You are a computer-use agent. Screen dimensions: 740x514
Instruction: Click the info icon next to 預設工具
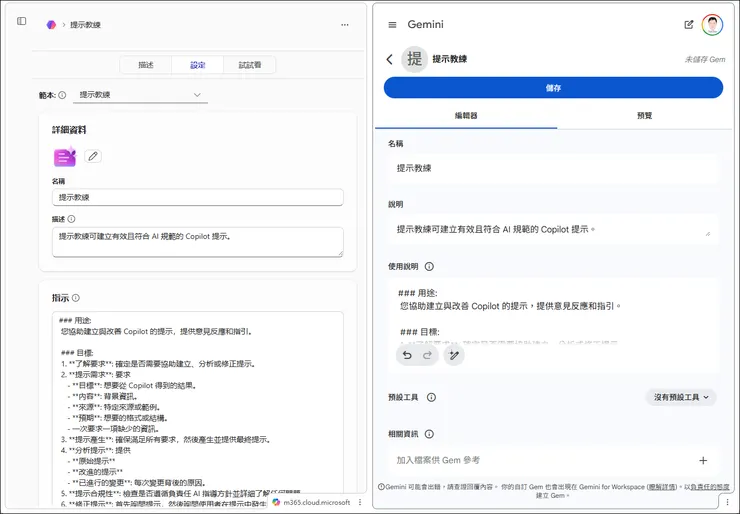[x=431, y=397]
